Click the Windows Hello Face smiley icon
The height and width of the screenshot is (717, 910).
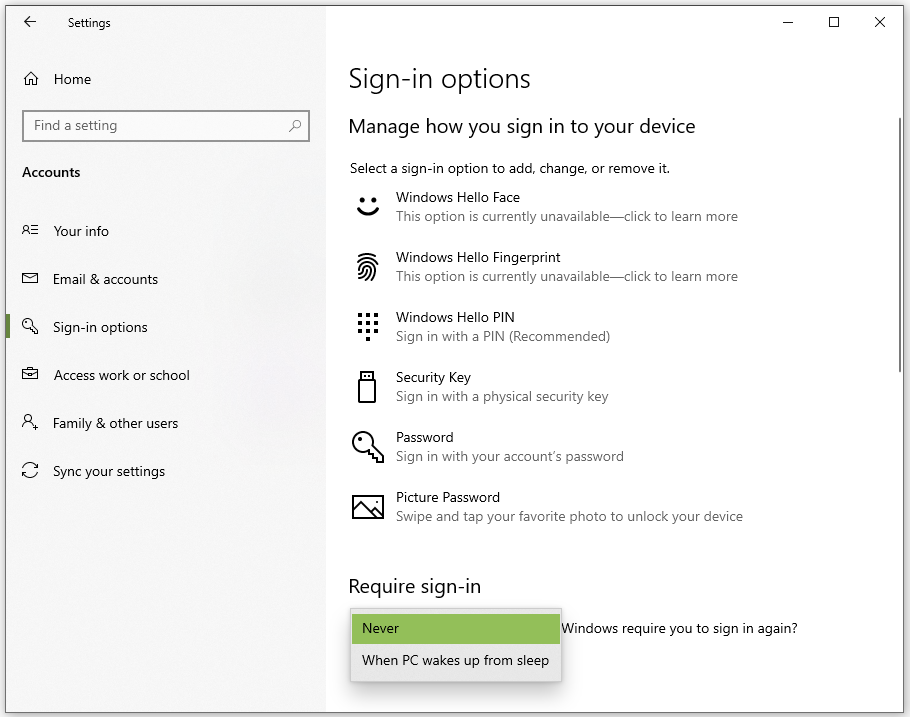point(367,206)
